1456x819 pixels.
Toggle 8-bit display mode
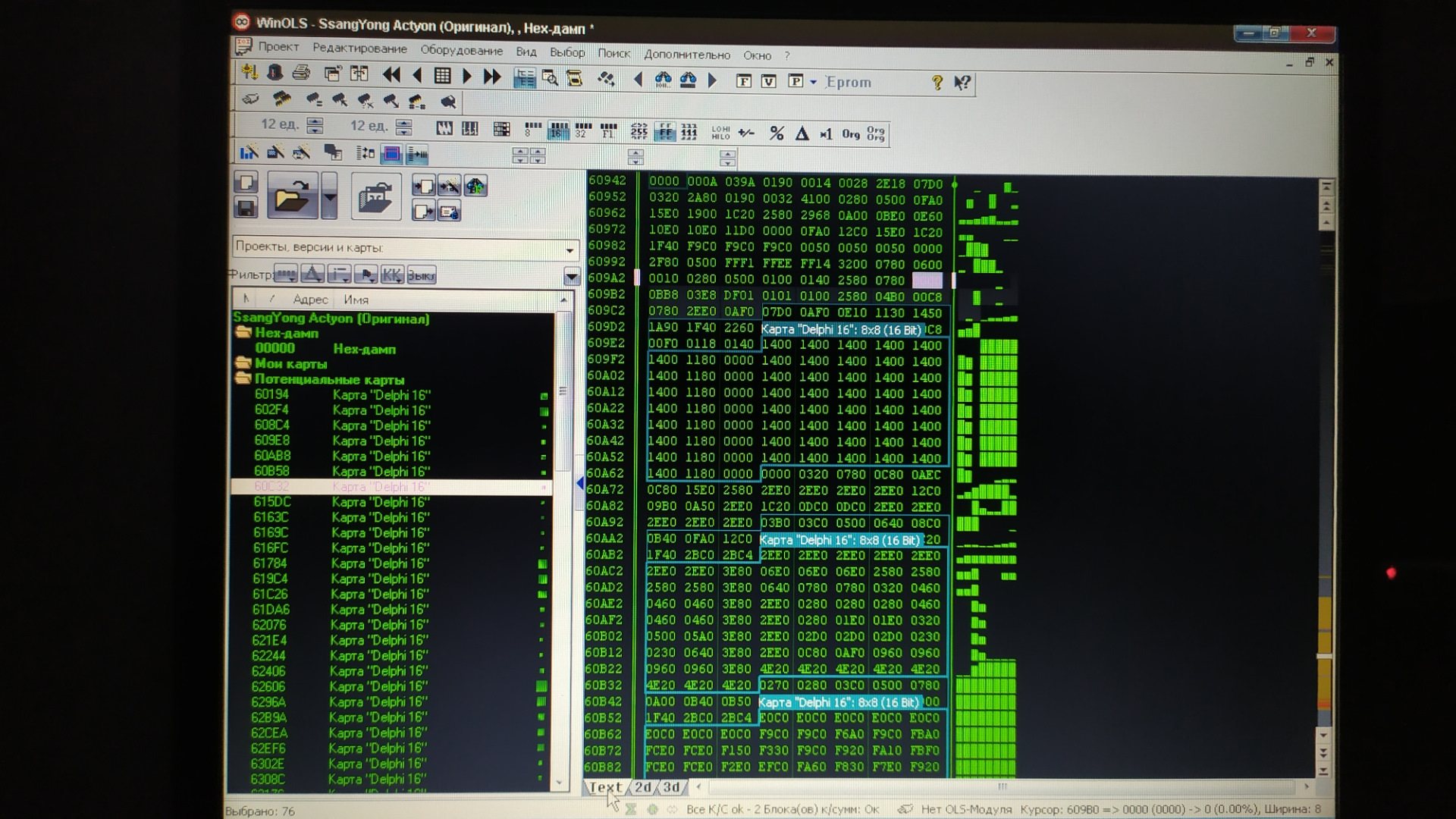532,130
